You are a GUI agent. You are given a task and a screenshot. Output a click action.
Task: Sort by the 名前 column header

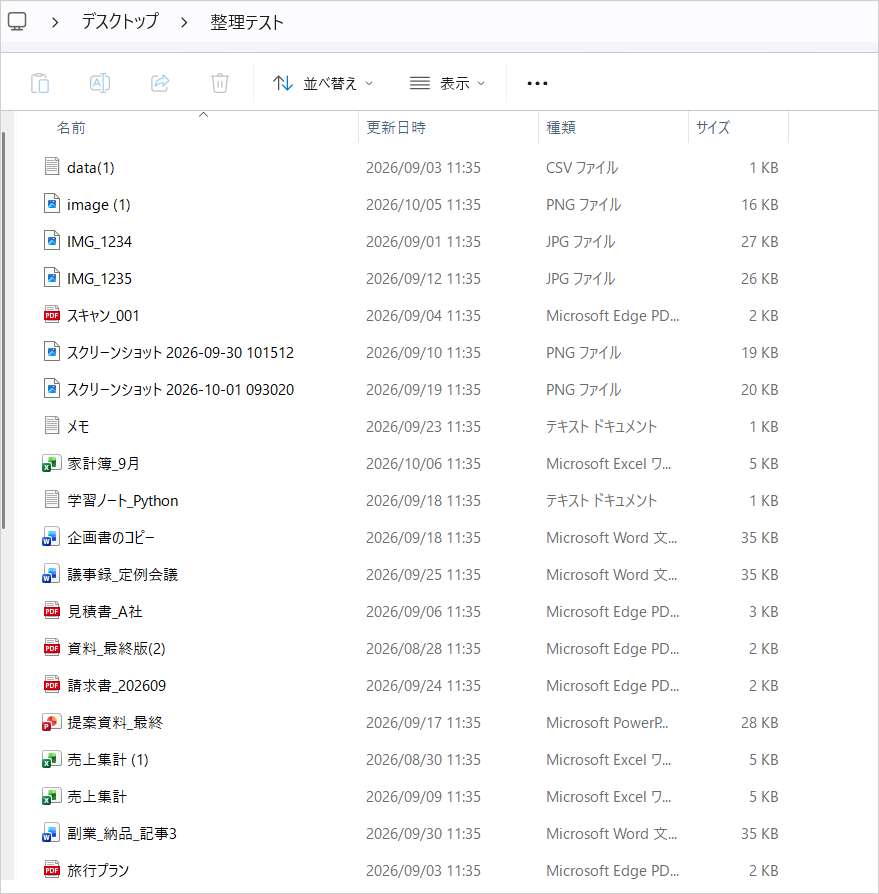coord(71,128)
